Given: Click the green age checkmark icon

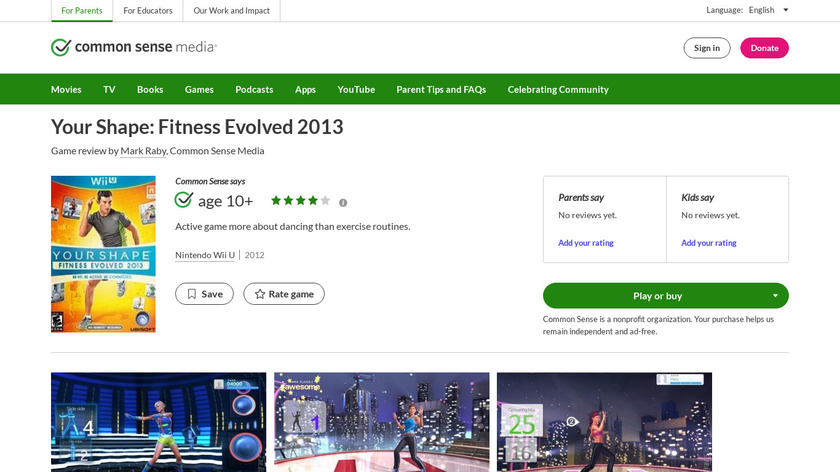Looking at the screenshot, I should coord(184,200).
